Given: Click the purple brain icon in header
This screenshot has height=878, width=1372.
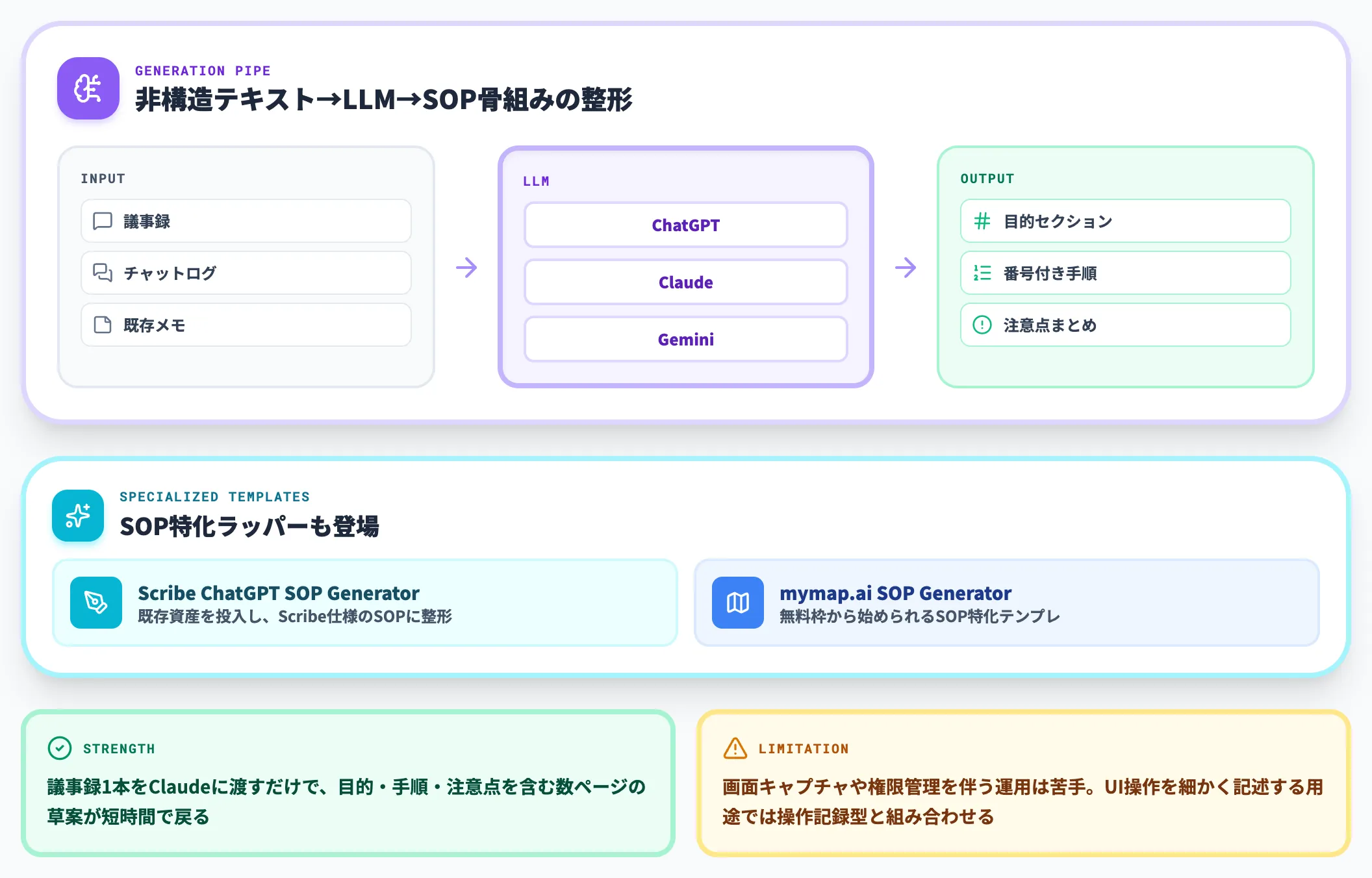Looking at the screenshot, I should (x=88, y=88).
